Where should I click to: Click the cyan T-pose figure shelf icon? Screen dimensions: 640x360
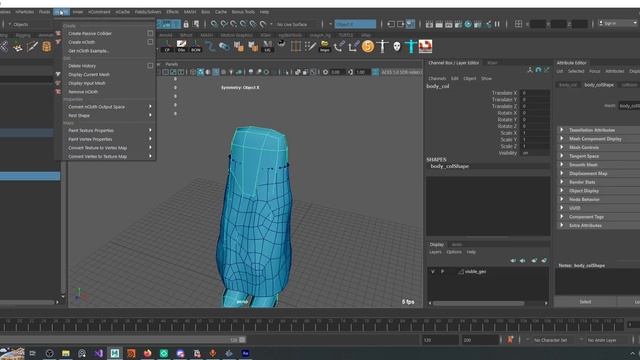click(411, 47)
